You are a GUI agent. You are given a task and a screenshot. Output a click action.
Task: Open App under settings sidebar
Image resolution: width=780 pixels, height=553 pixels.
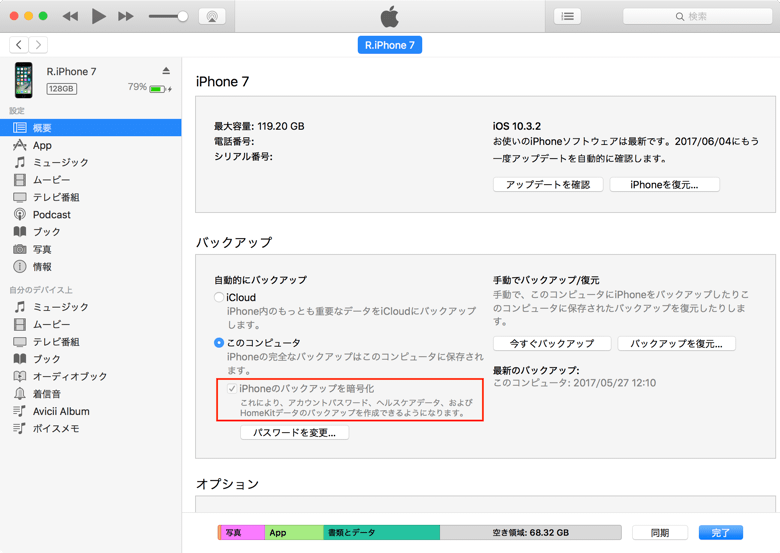91,145
